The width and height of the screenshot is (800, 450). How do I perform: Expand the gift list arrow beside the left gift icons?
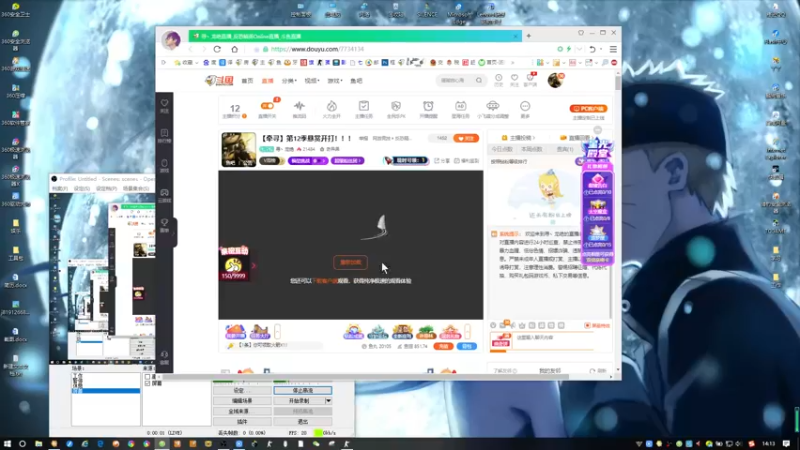[x=278, y=332]
